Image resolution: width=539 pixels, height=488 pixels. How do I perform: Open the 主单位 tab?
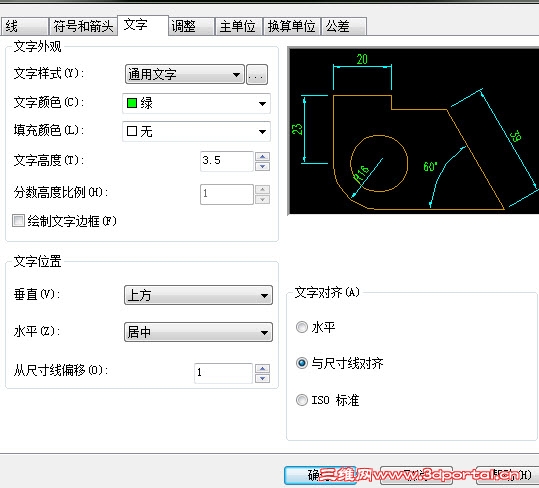pos(239,26)
